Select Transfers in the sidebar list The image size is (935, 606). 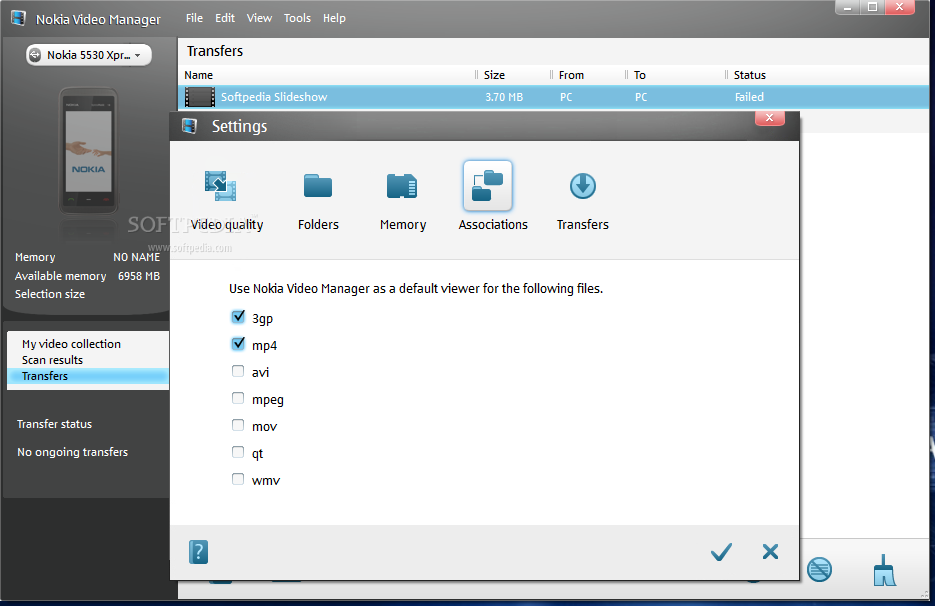88,376
